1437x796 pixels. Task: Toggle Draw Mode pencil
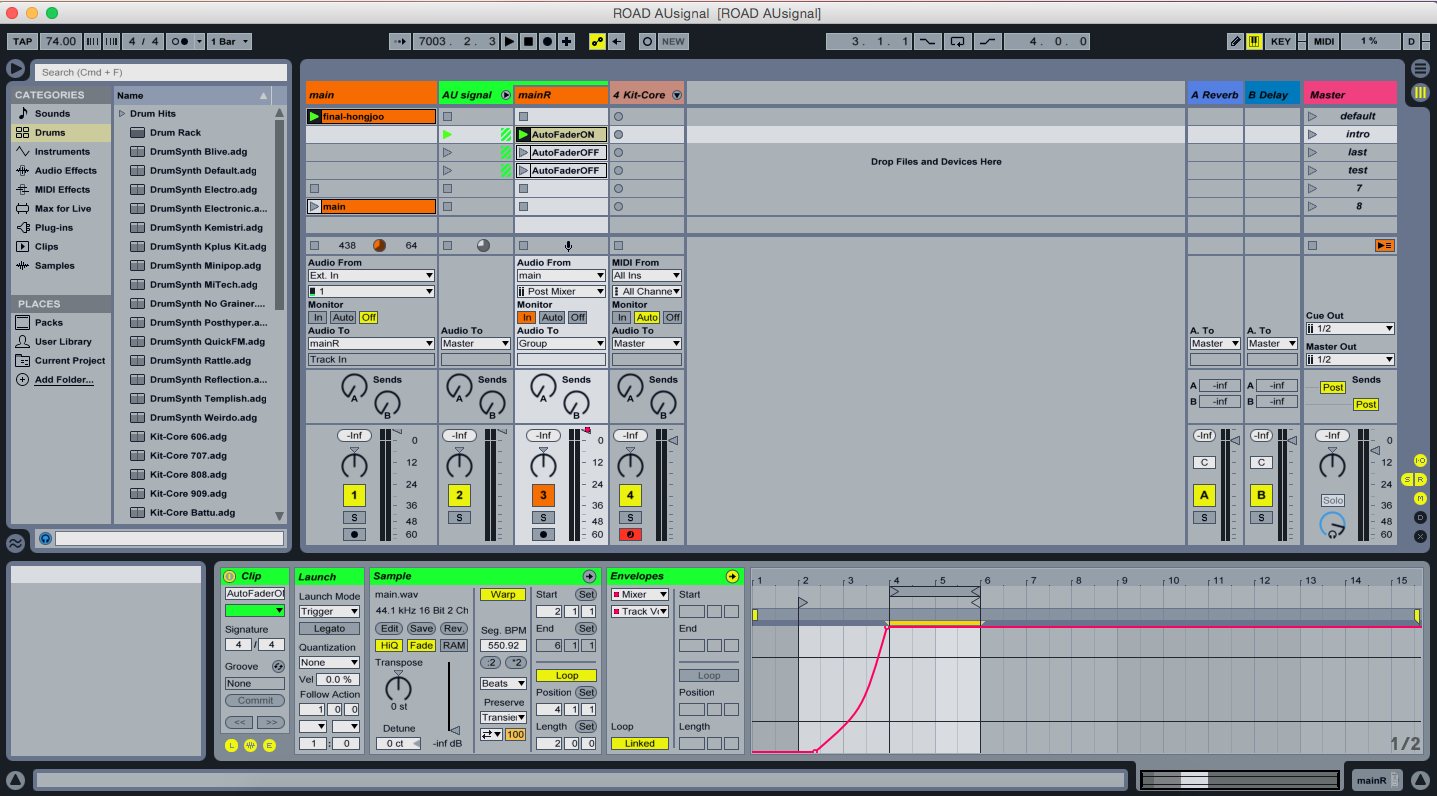1236,41
